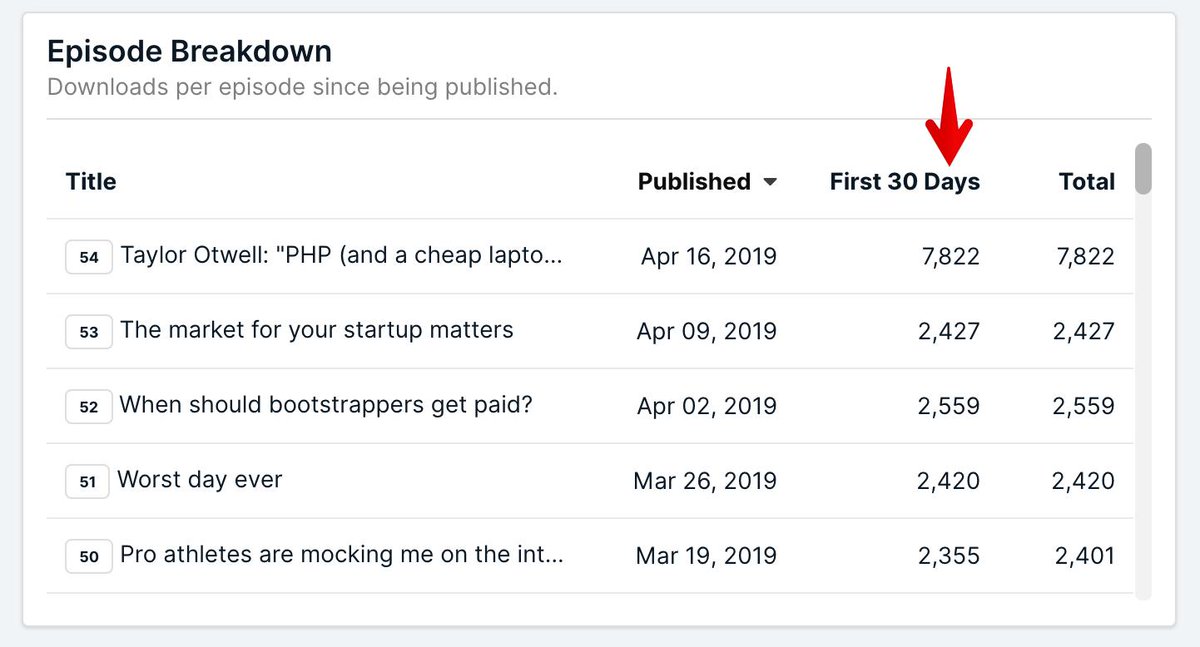This screenshot has width=1200, height=647.
Task: Toggle sort arrow beside Published header
Action: 770,182
